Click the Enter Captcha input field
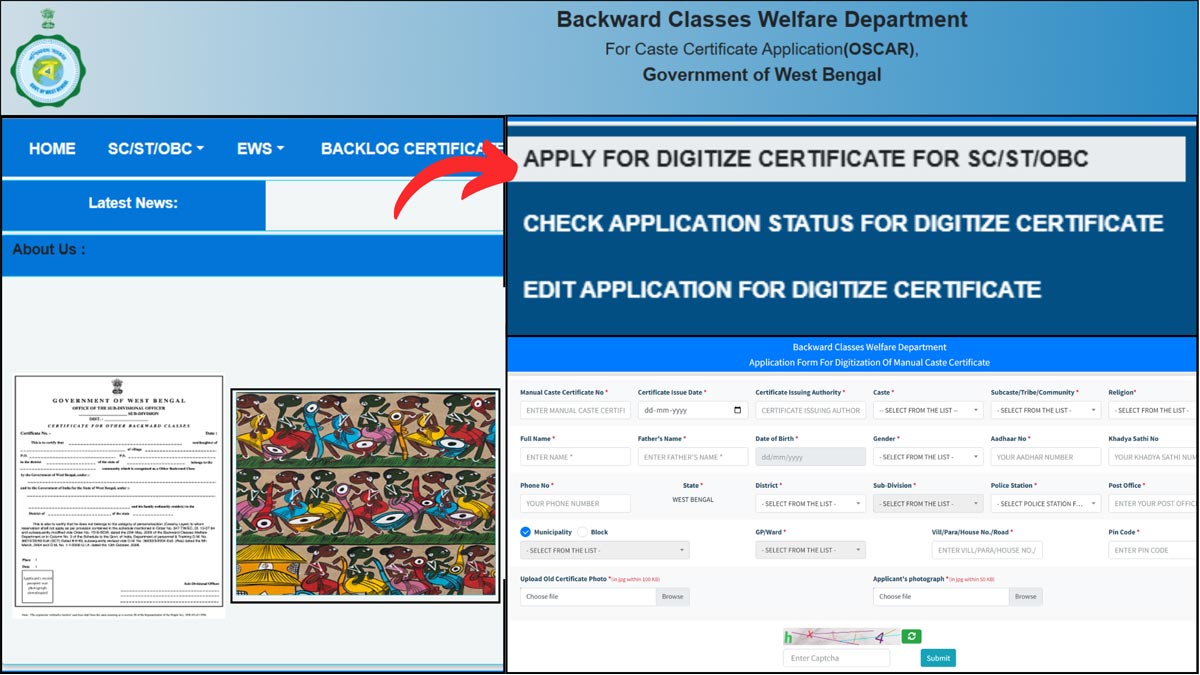The image size is (1200, 675). (x=836, y=658)
